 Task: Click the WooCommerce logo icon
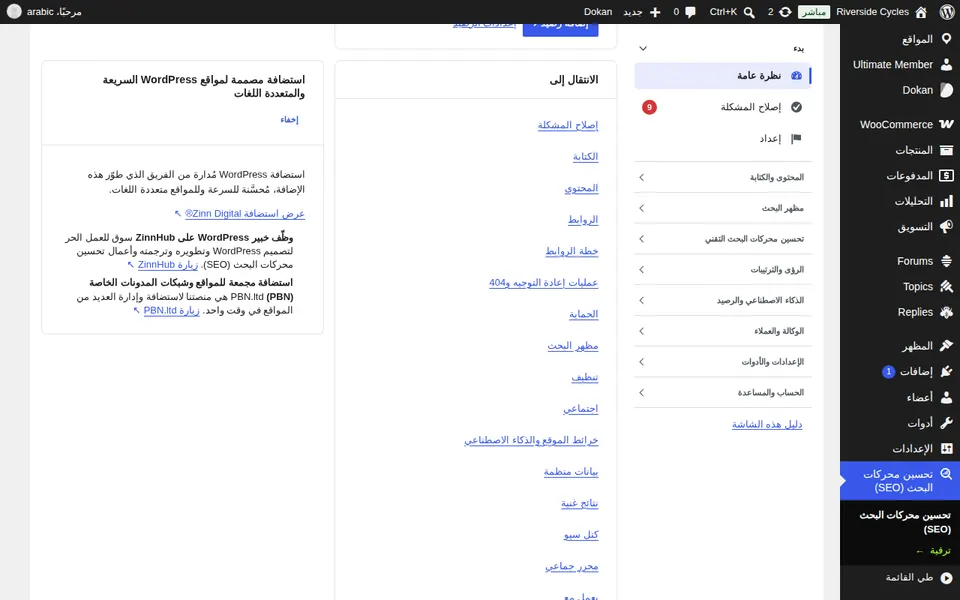[x=946, y=124]
